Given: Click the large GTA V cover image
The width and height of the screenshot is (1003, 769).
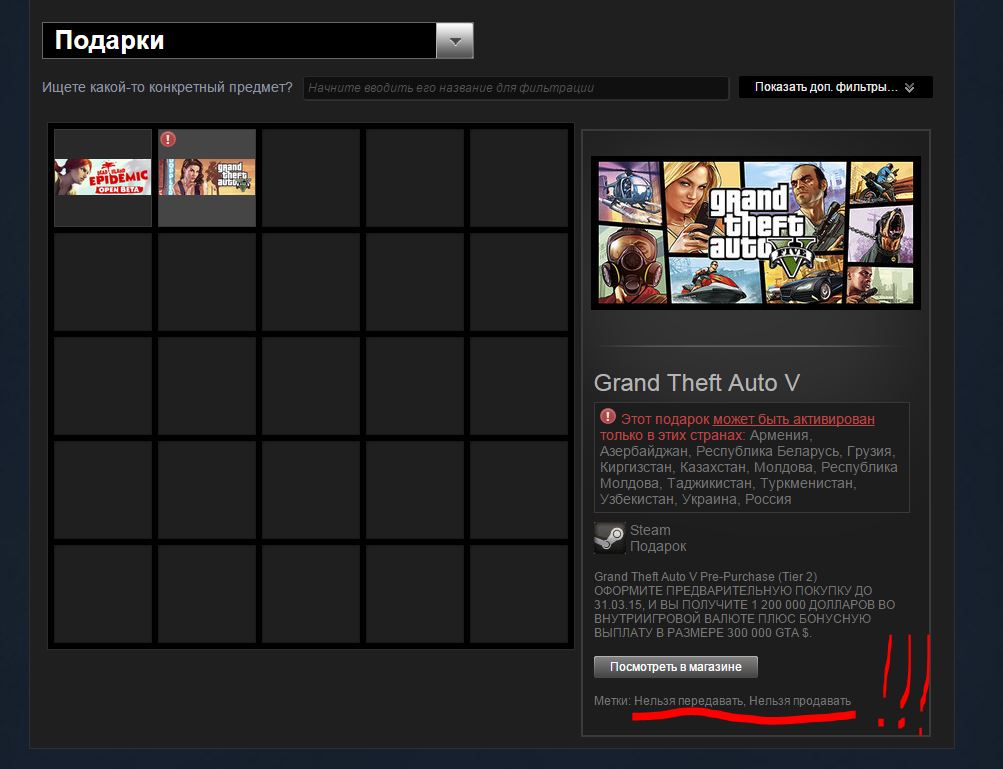Looking at the screenshot, I should point(755,233).
